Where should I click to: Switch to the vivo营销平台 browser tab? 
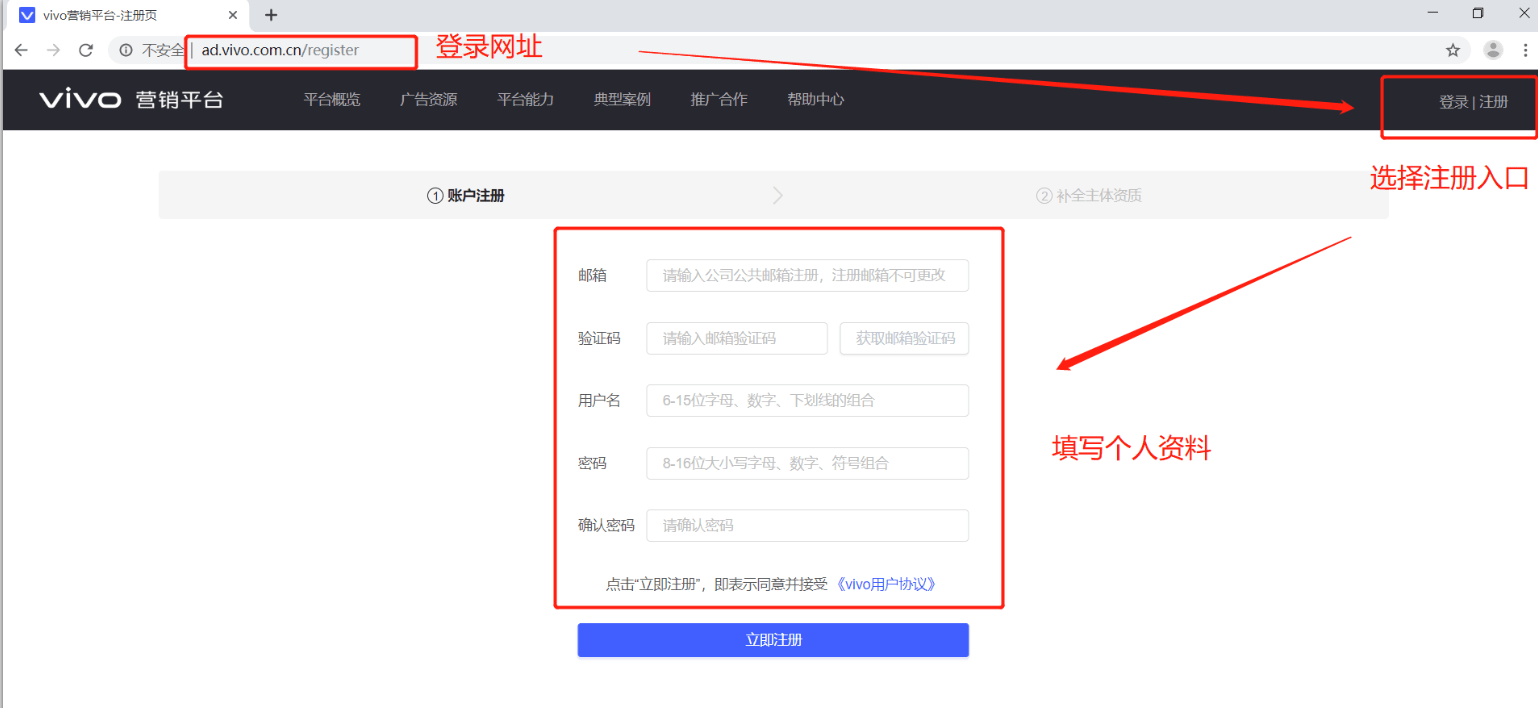(120, 15)
